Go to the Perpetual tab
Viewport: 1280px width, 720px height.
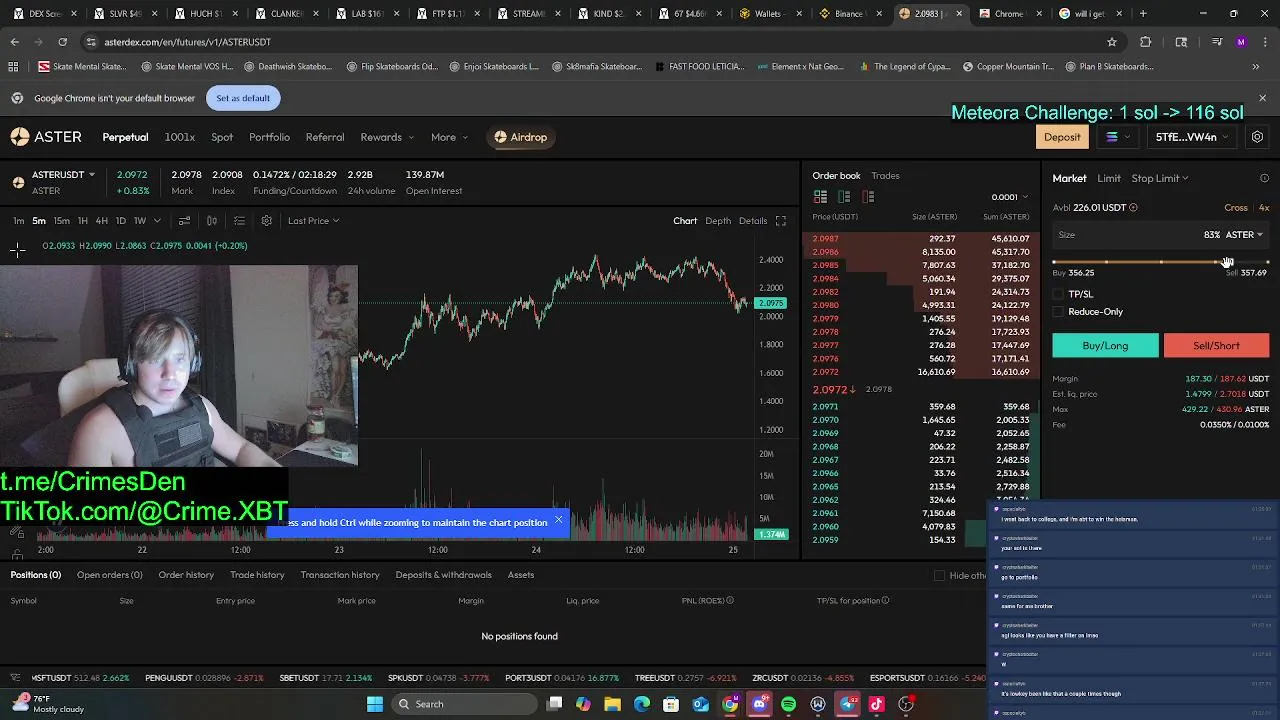[125, 137]
